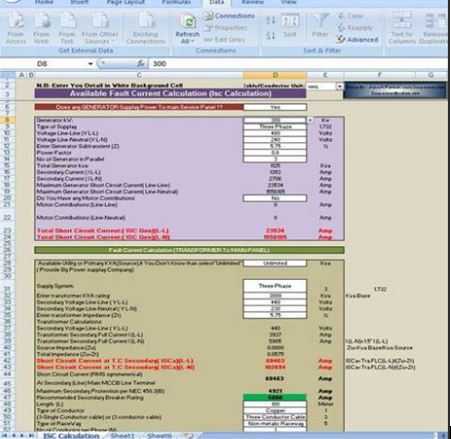Click the From Access import icon
Screen dimensions: 451x439
pyautogui.click(x=15, y=28)
